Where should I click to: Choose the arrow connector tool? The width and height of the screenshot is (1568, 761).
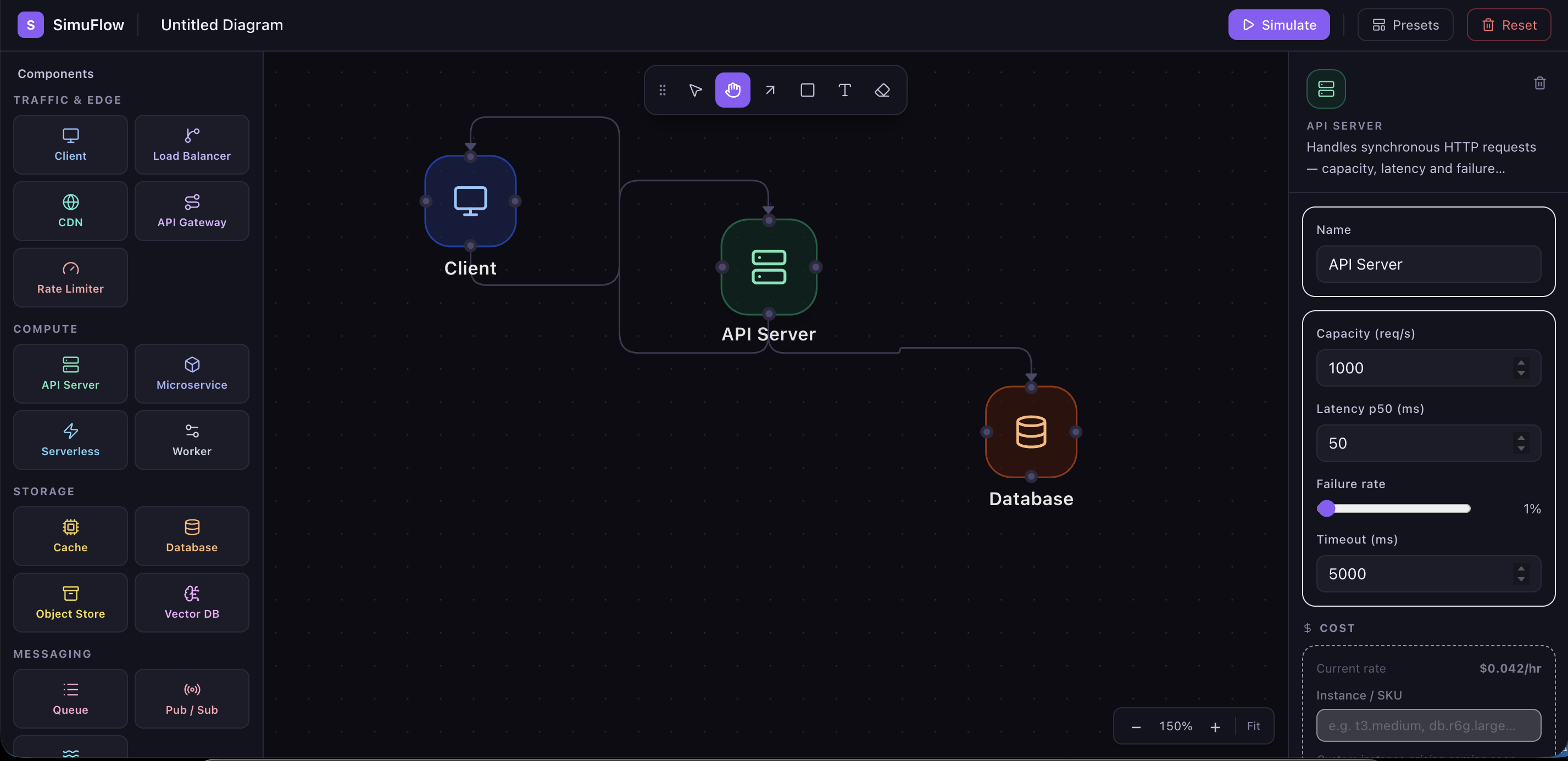click(x=770, y=90)
